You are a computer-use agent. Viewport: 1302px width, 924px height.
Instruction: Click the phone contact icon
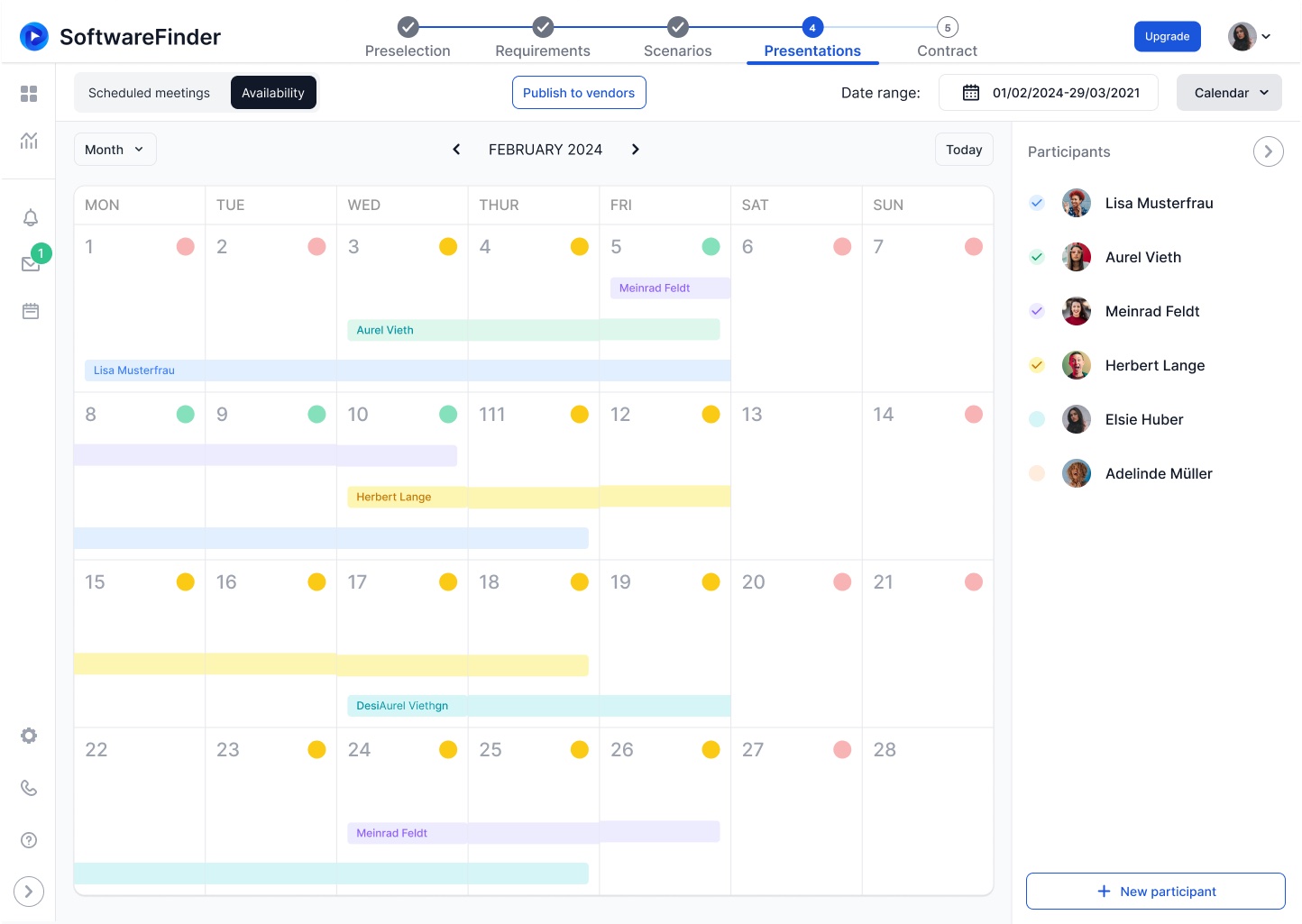[29, 788]
